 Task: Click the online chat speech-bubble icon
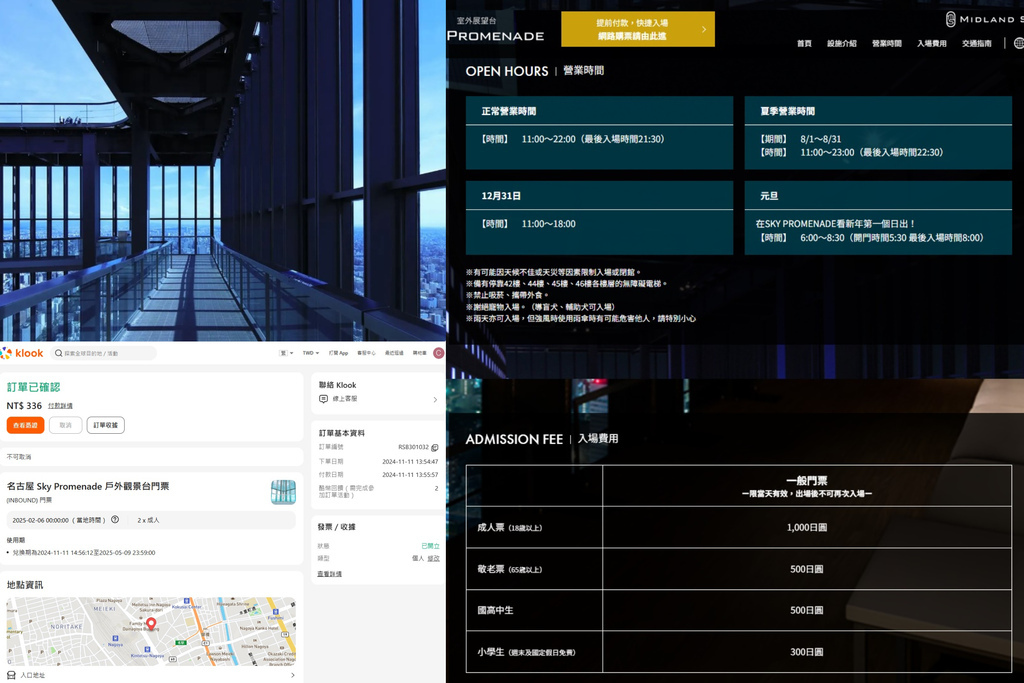[323, 399]
